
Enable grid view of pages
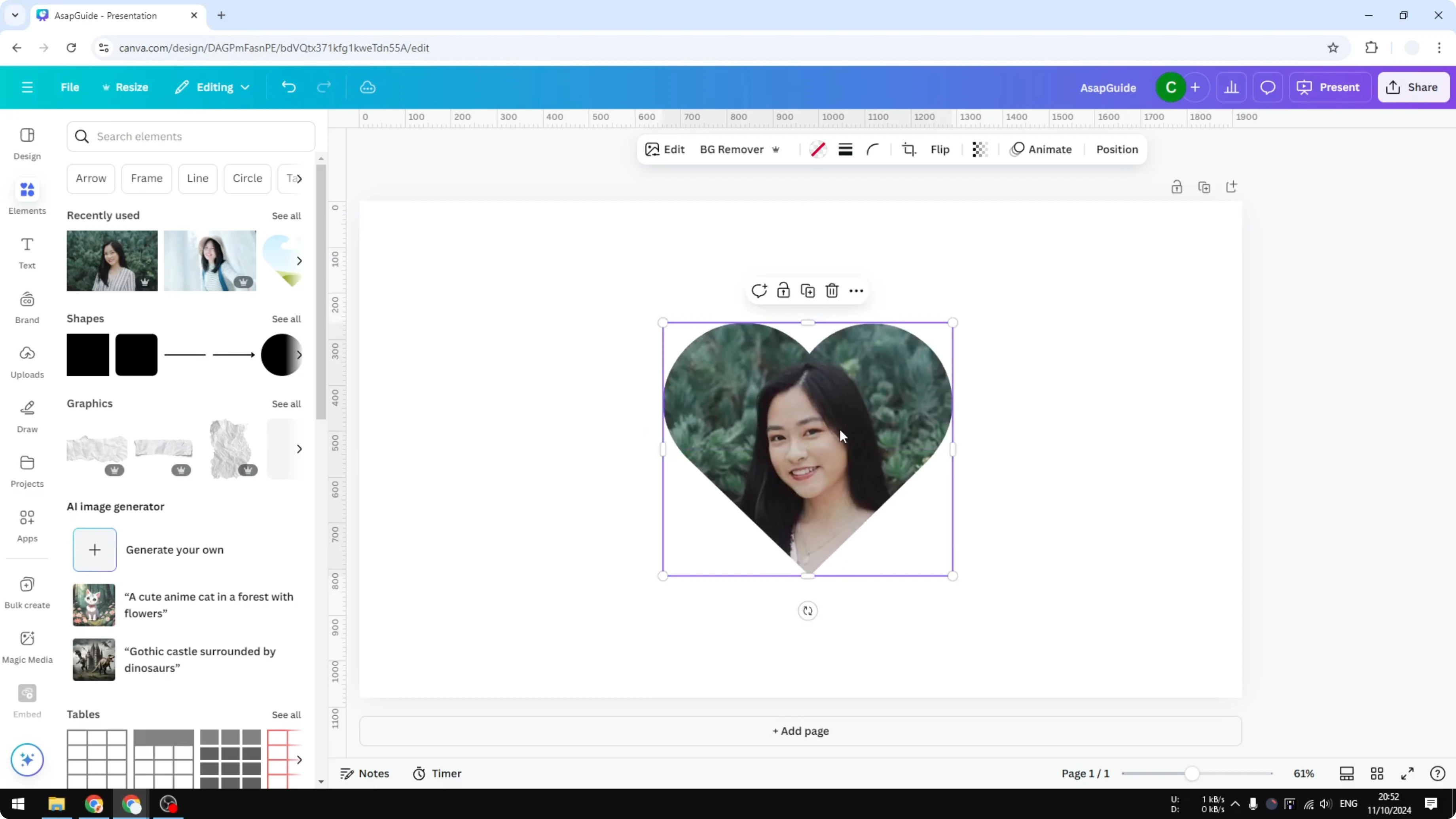tap(1377, 773)
